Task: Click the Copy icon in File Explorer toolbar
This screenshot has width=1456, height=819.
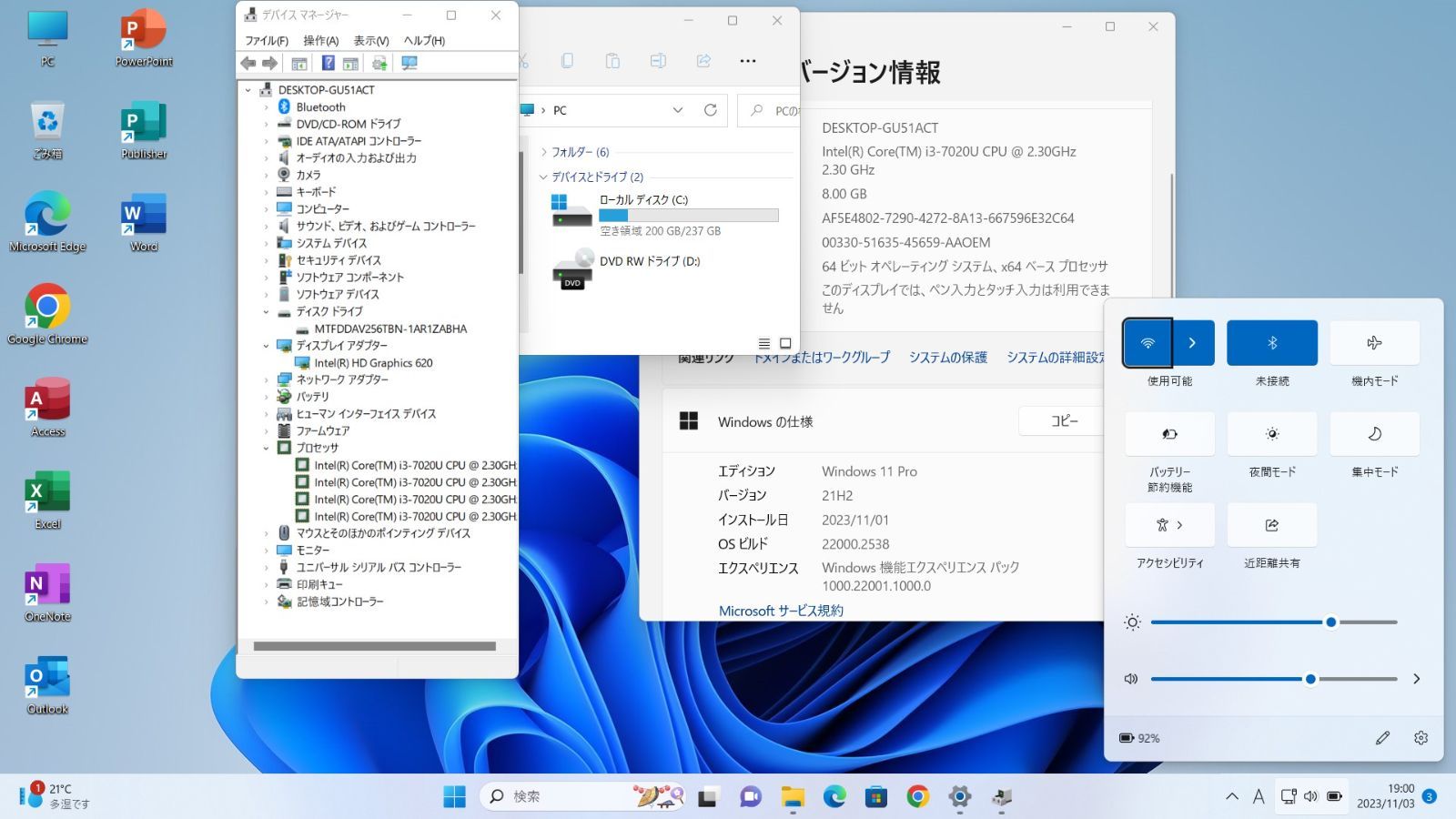Action: pyautogui.click(x=568, y=60)
